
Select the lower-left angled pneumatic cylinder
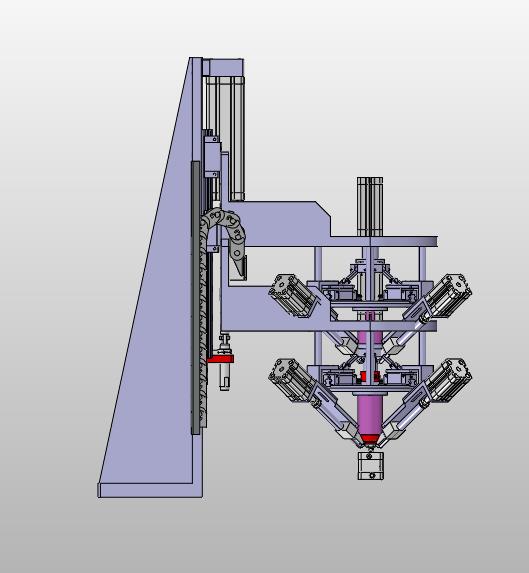(x=292, y=380)
